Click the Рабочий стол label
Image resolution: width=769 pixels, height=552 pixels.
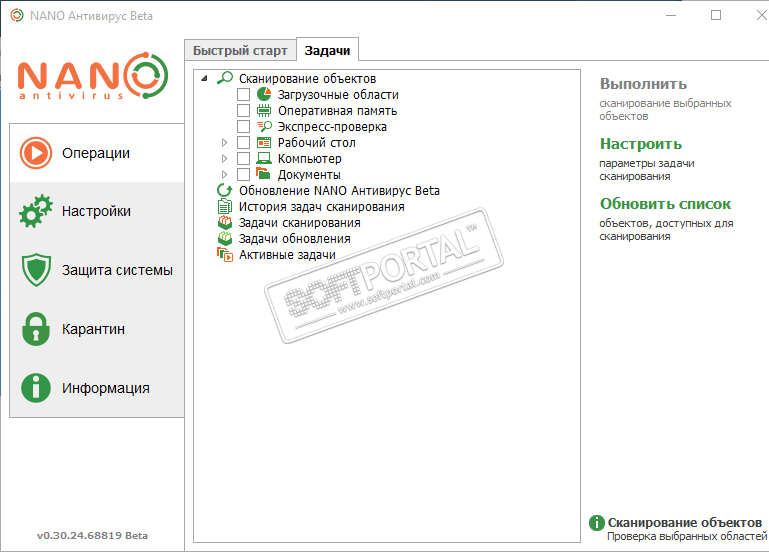(316, 143)
